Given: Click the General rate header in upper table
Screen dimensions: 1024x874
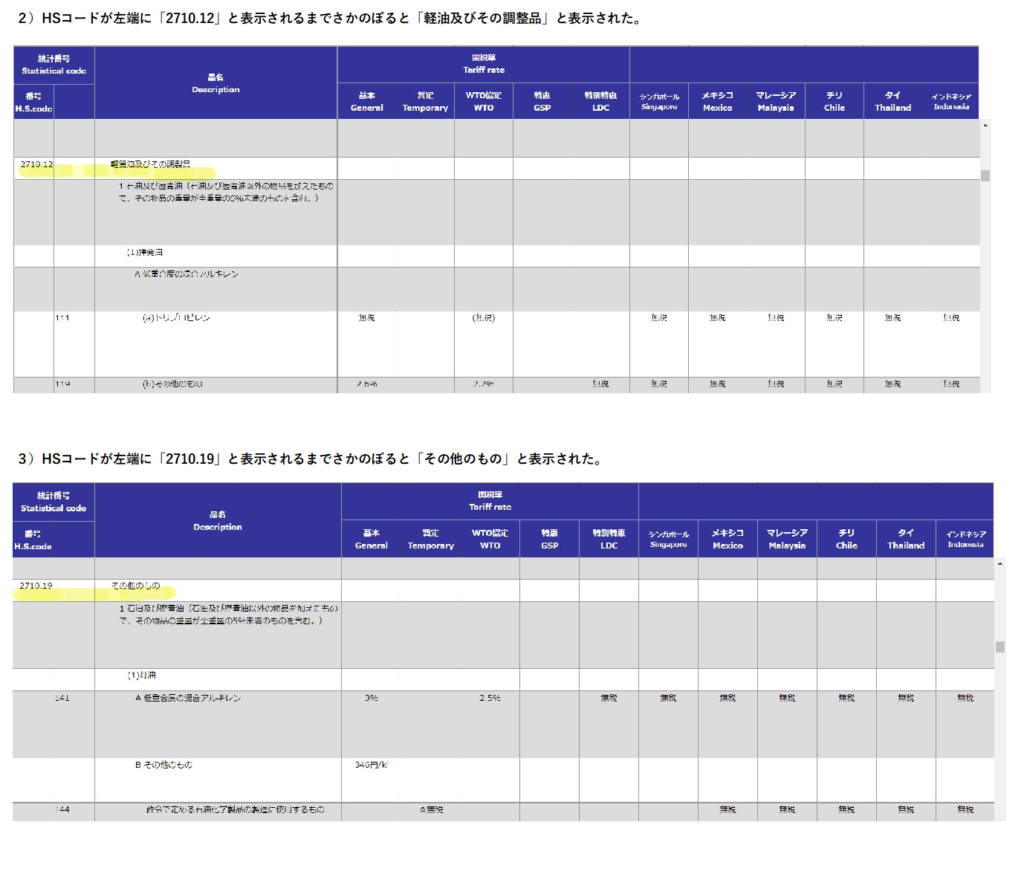Looking at the screenshot, I should click(367, 102).
